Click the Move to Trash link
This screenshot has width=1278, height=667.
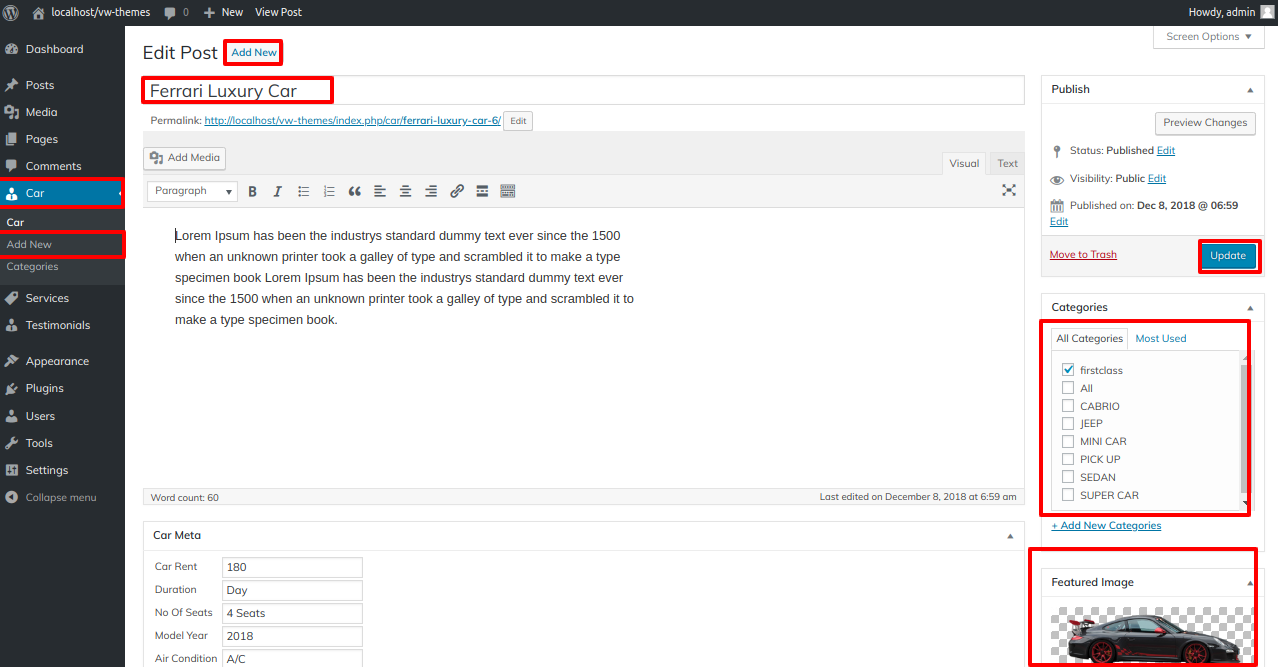[x=1083, y=255]
